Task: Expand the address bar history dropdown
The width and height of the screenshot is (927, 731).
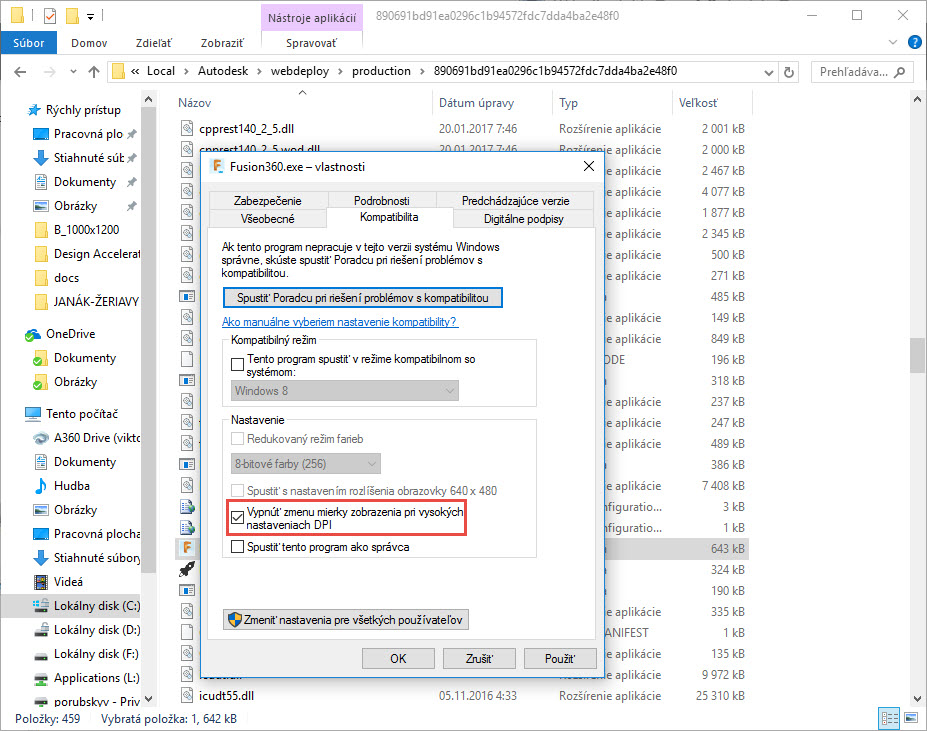Action: pos(770,72)
